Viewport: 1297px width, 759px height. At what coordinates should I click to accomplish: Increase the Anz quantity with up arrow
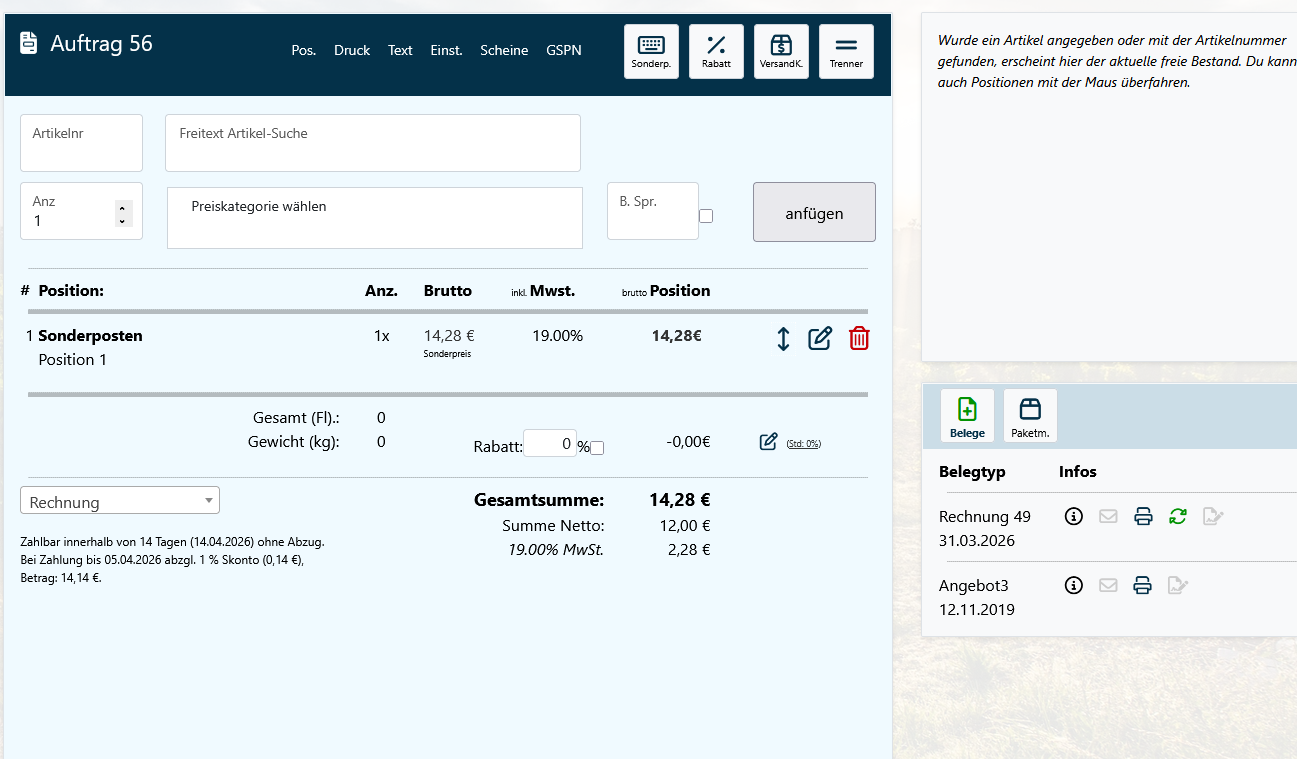(122, 207)
